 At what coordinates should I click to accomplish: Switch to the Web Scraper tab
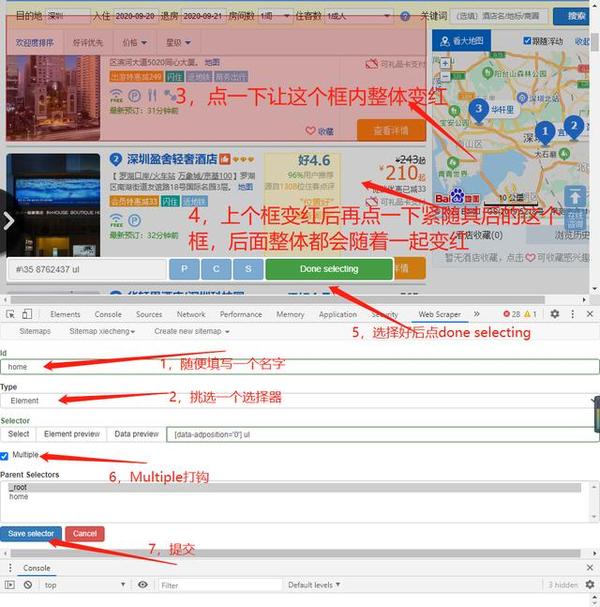click(x=439, y=314)
